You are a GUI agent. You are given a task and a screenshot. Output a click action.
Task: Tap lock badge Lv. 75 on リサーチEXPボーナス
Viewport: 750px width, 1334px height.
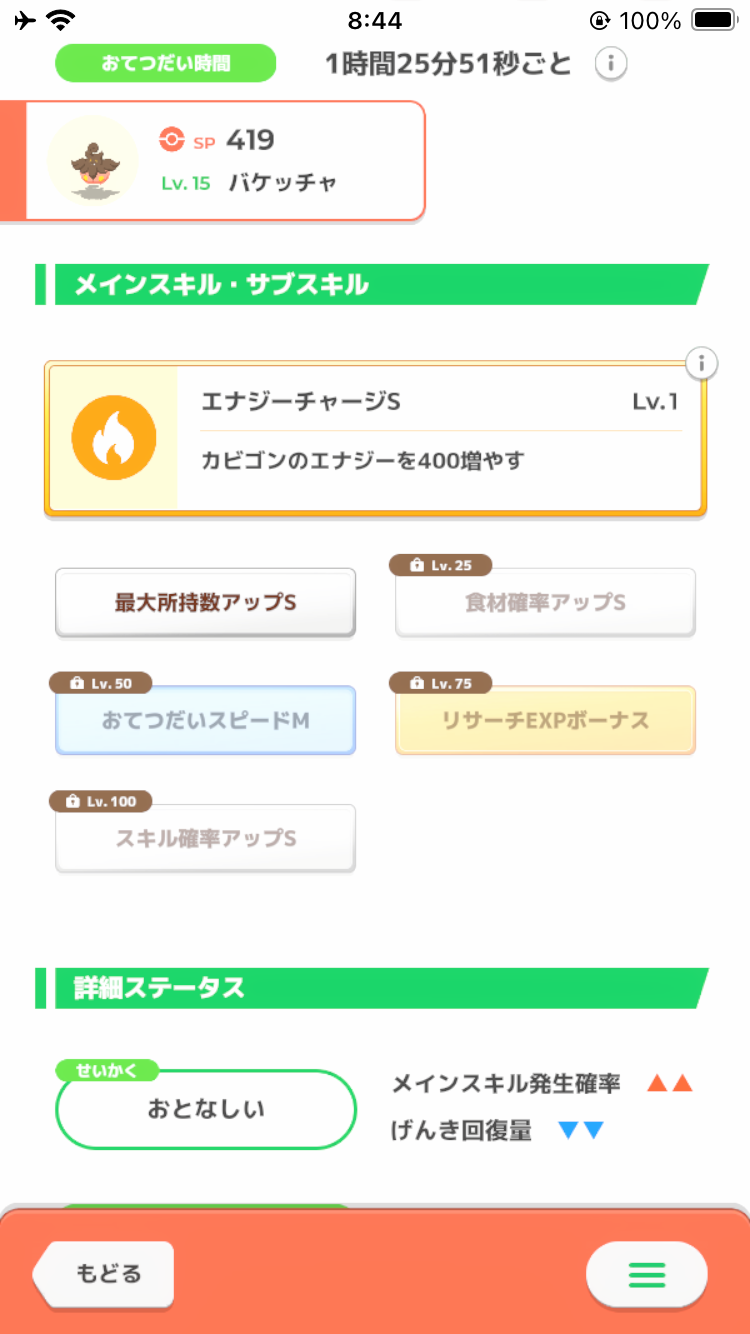pos(440,683)
